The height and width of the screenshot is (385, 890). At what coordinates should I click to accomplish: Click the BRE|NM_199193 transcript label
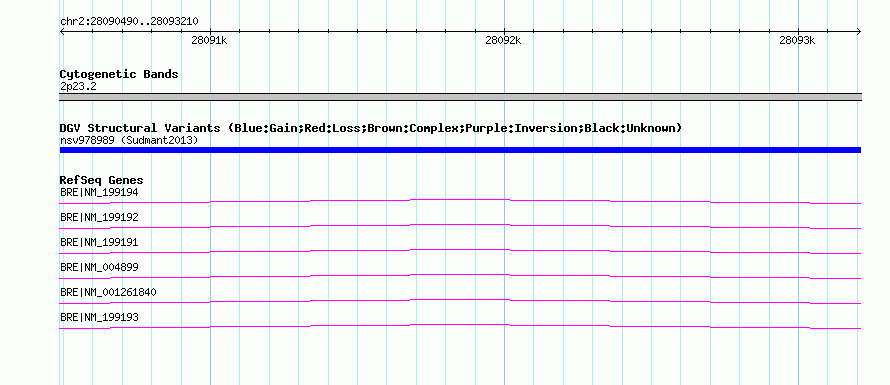point(99,317)
